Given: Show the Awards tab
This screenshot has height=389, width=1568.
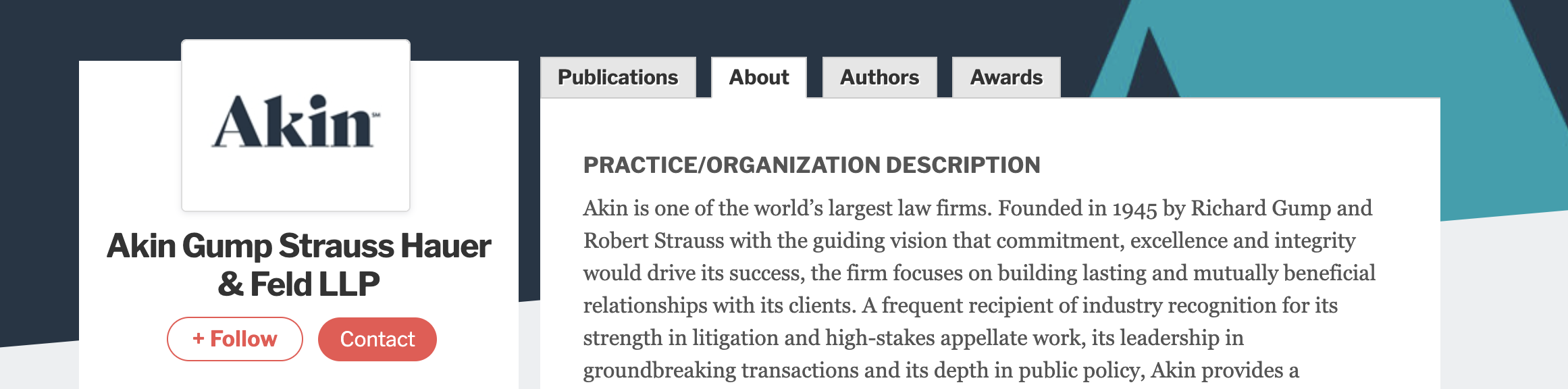Looking at the screenshot, I should coord(1006,78).
